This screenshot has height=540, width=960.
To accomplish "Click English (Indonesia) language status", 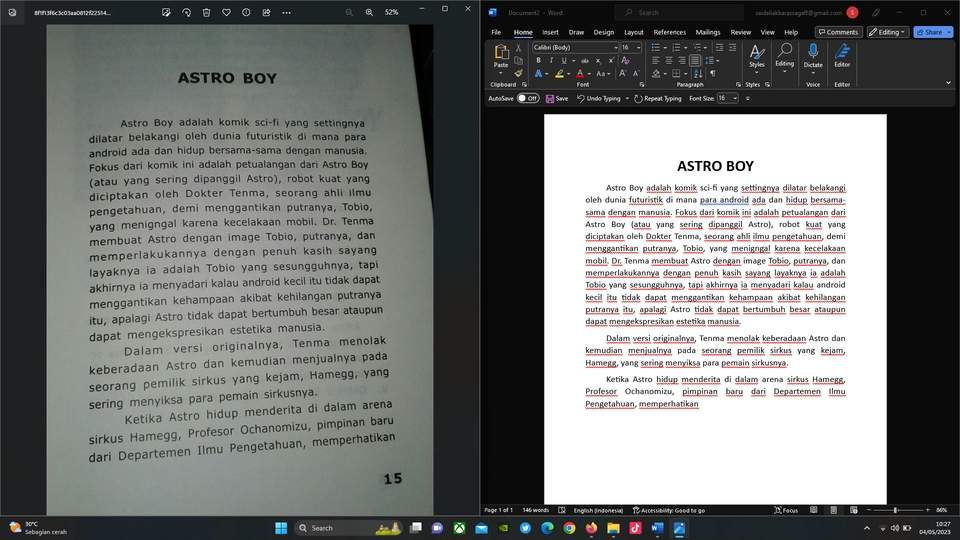I will [598, 510].
